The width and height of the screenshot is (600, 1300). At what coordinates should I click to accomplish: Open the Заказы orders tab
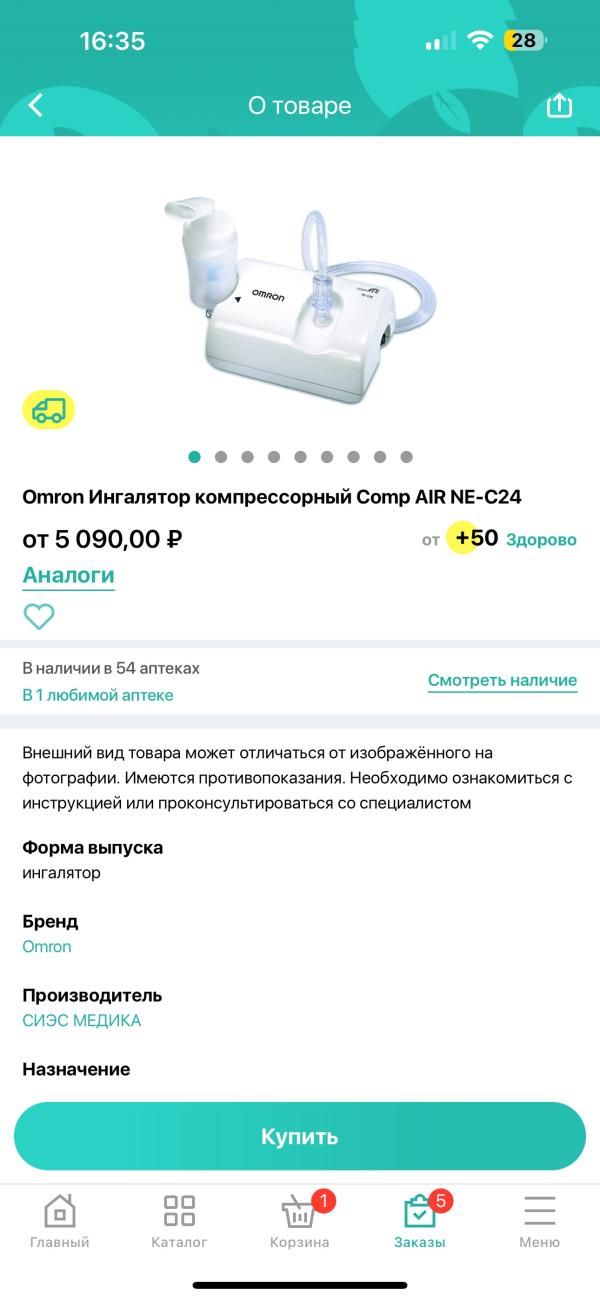tap(419, 1221)
